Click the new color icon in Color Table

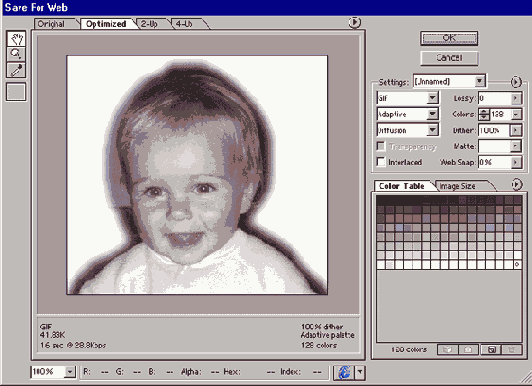(492, 349)
